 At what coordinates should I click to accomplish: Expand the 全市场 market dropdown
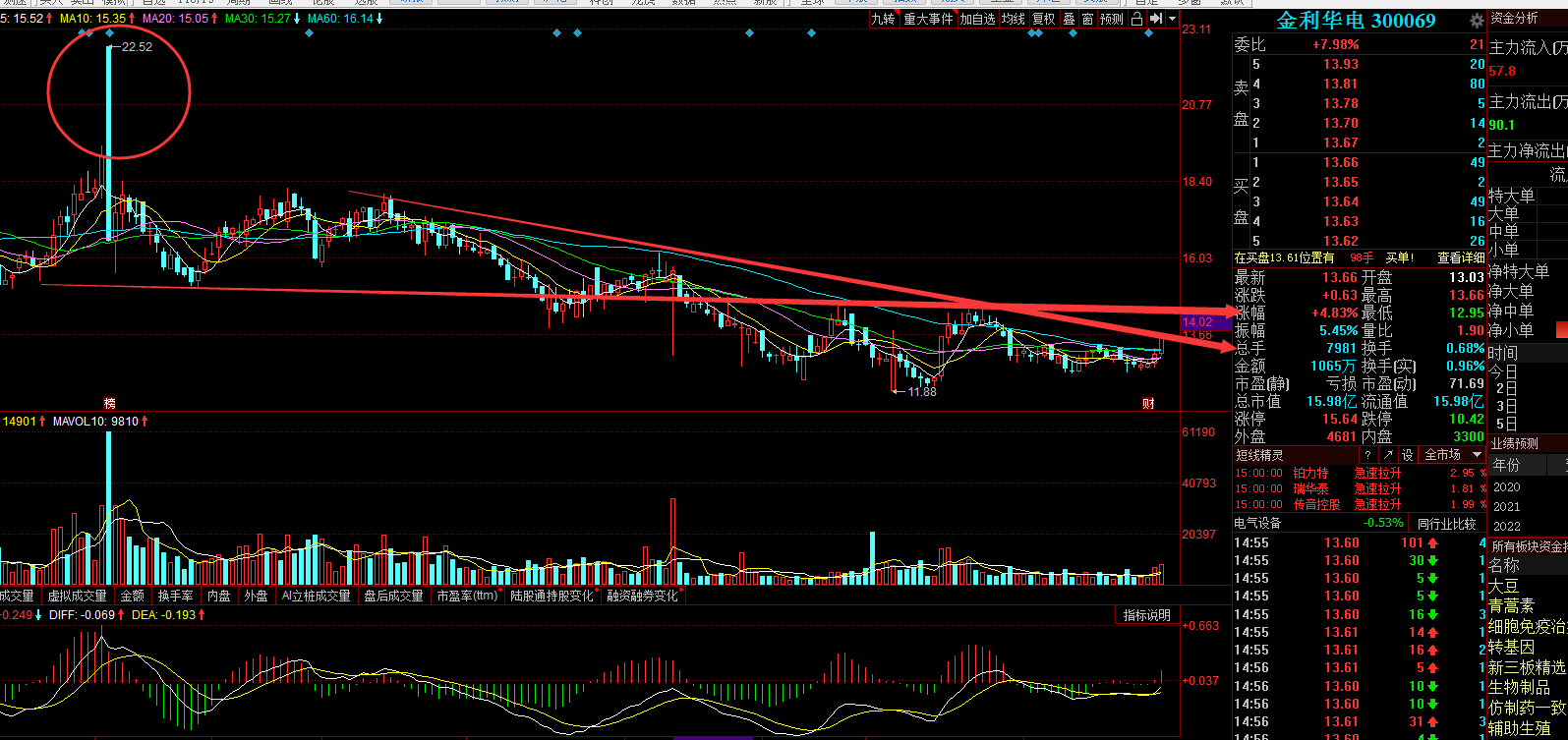click(x=1453, y=455)
